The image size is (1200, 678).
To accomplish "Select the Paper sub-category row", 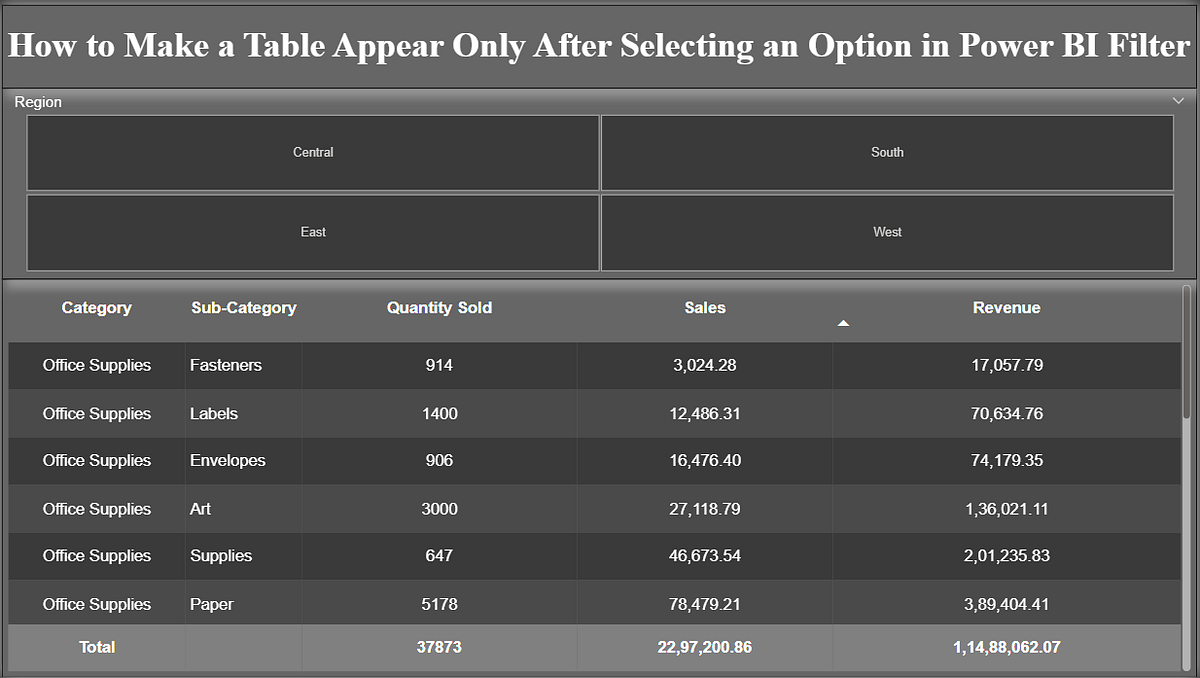I will [x=400, y=604].
